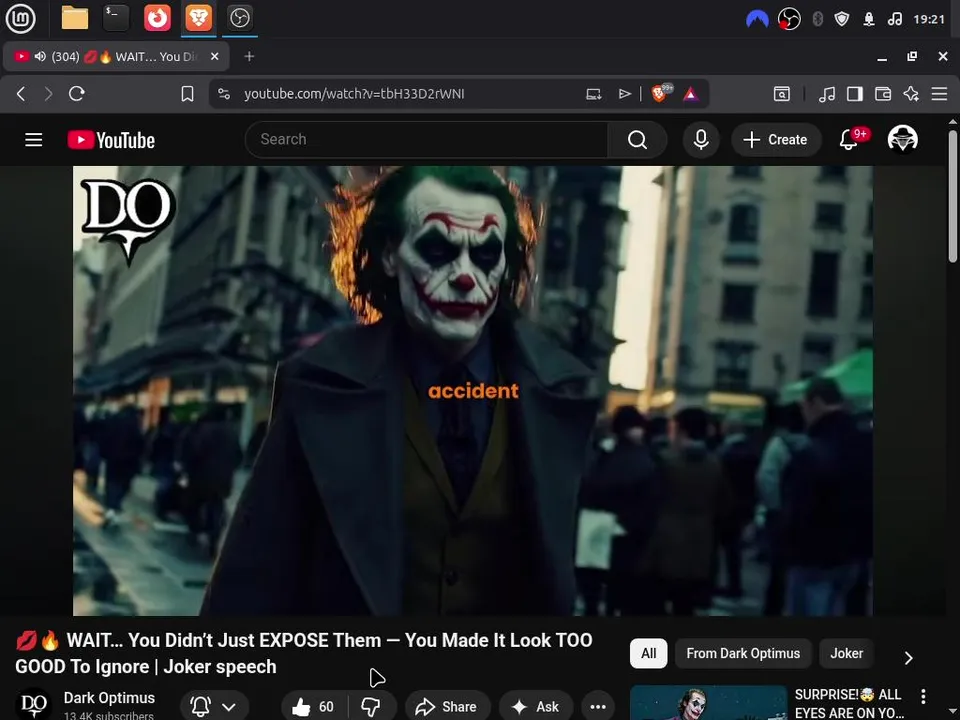Image resolution: width=960 pixels, height=720 pixels.
Task: Open the sound music note tray icon
Action: click(x=894, y=19)
